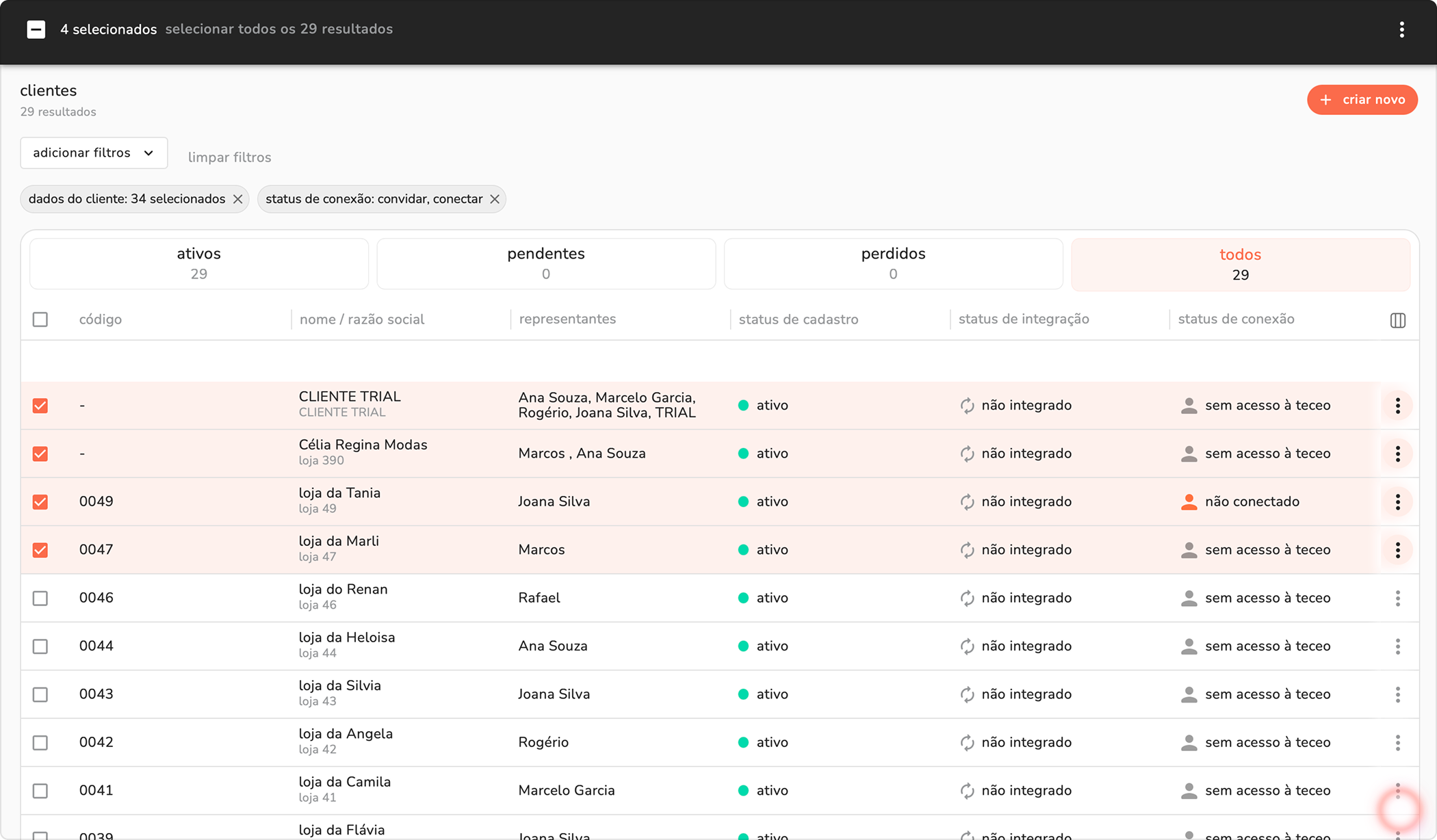Image resolution: width=1437 pixels, height=840 pixels.
Task: Remove the 'status de conexão' filter chip
Action: 494,199
